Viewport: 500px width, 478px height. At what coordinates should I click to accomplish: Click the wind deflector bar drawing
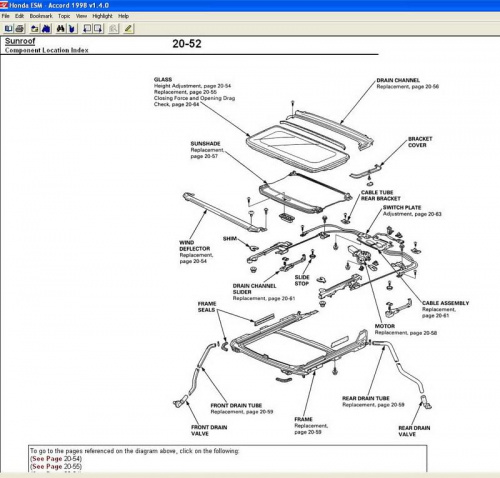224,213
